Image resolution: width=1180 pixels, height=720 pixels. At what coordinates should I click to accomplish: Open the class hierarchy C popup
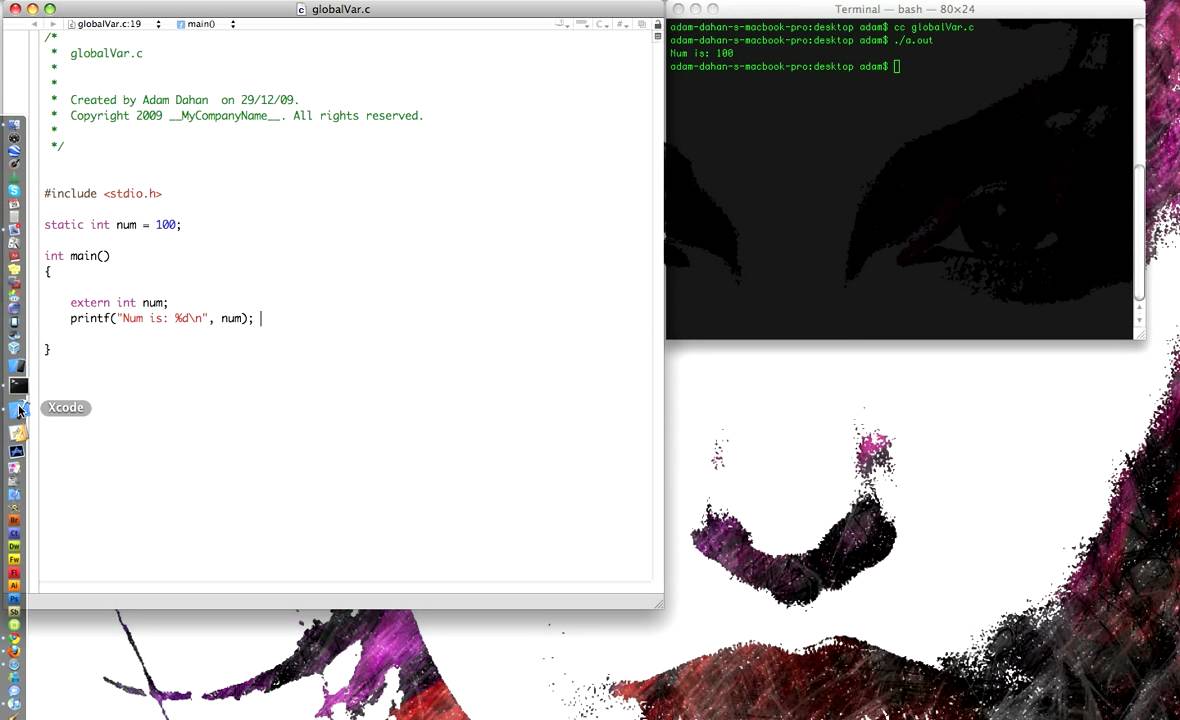tap(602, 24)
